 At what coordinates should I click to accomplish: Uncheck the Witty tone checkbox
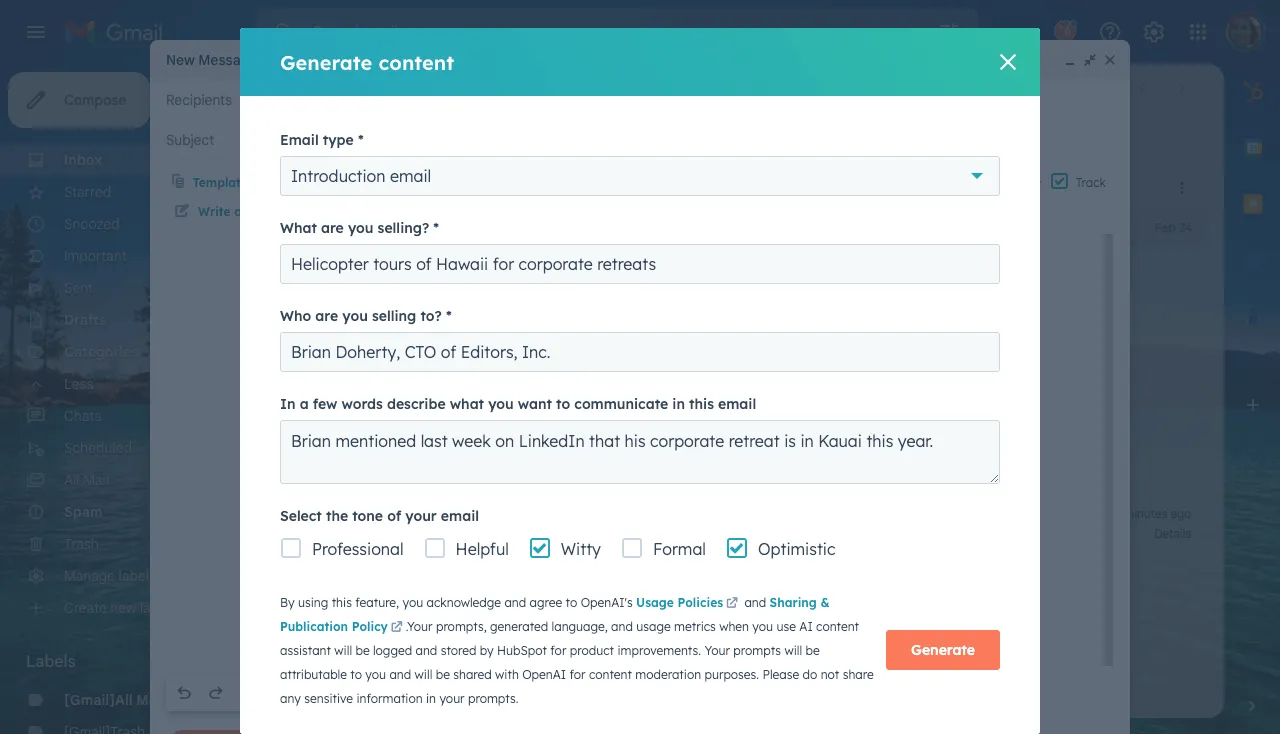539,548
